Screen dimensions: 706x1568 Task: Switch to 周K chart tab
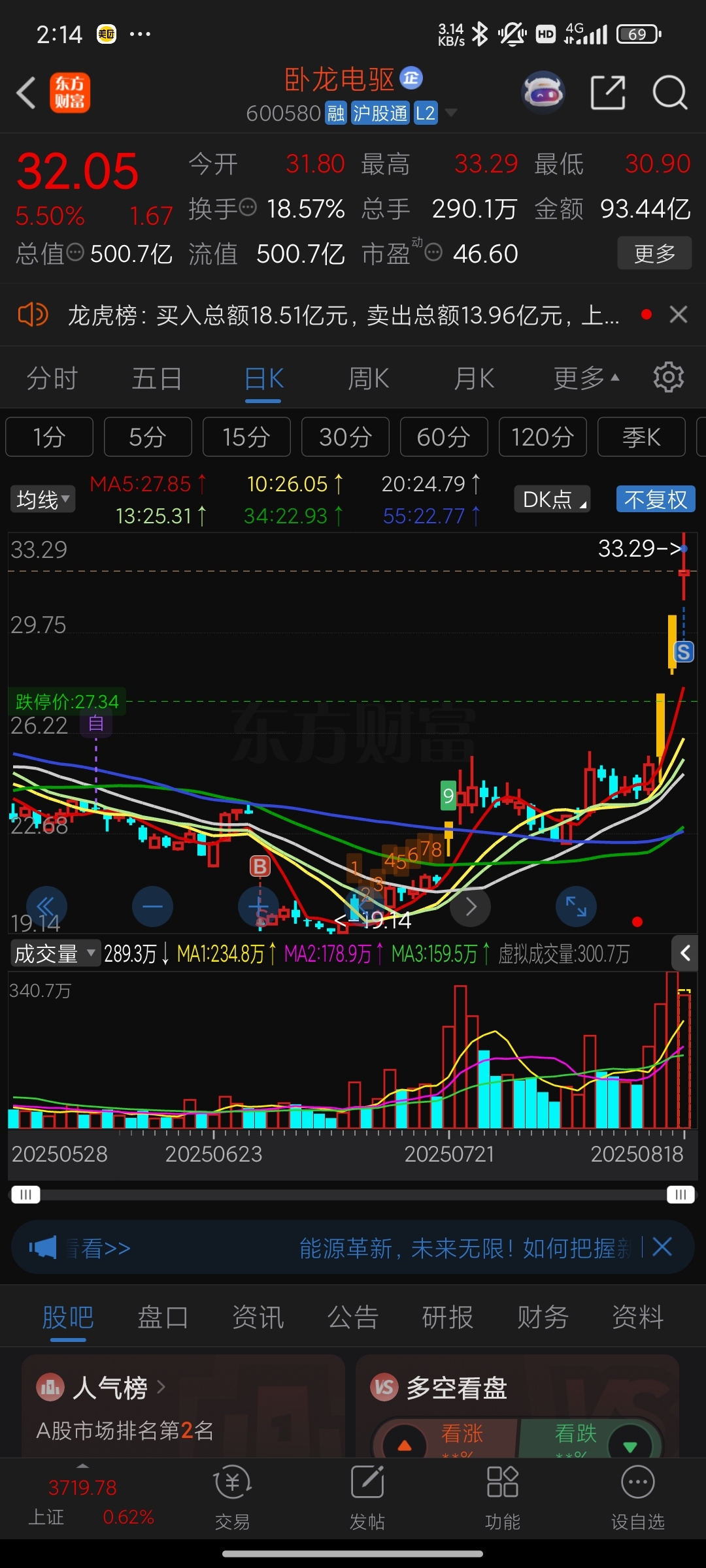point(369,378)
